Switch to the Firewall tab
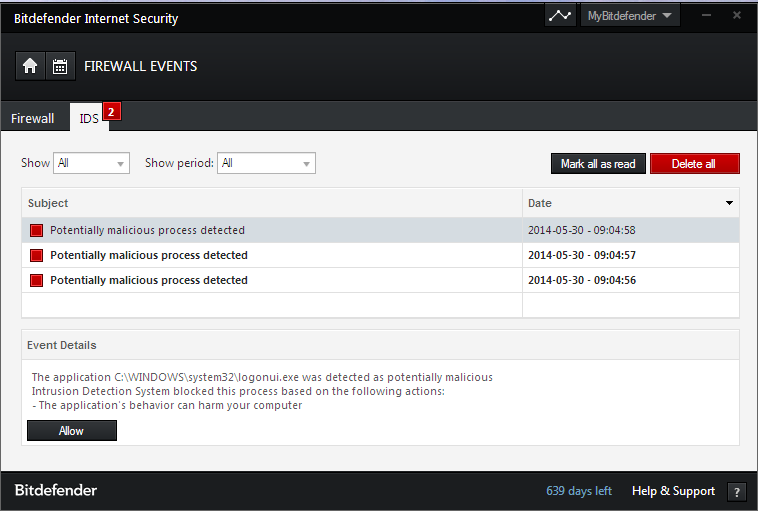This screenshot has height=511, width=758. point(32,118)
